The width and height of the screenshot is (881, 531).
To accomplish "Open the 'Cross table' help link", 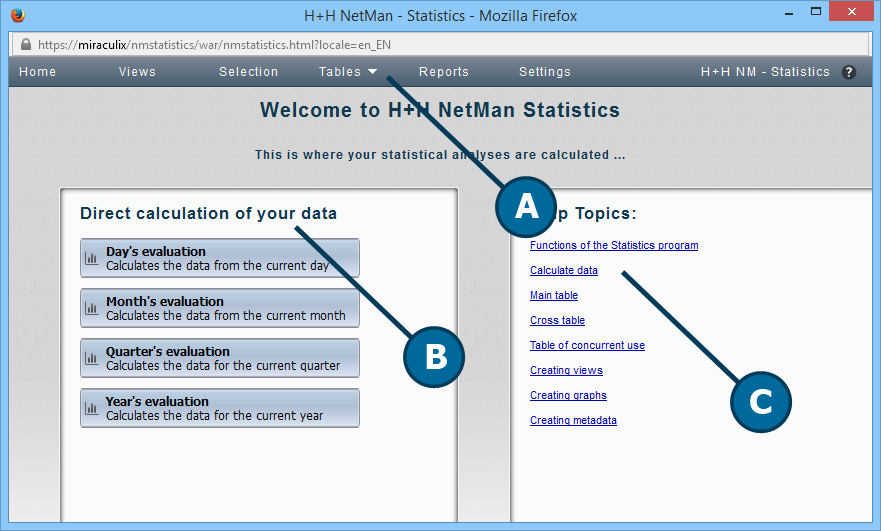I will (x=557, y=320).
